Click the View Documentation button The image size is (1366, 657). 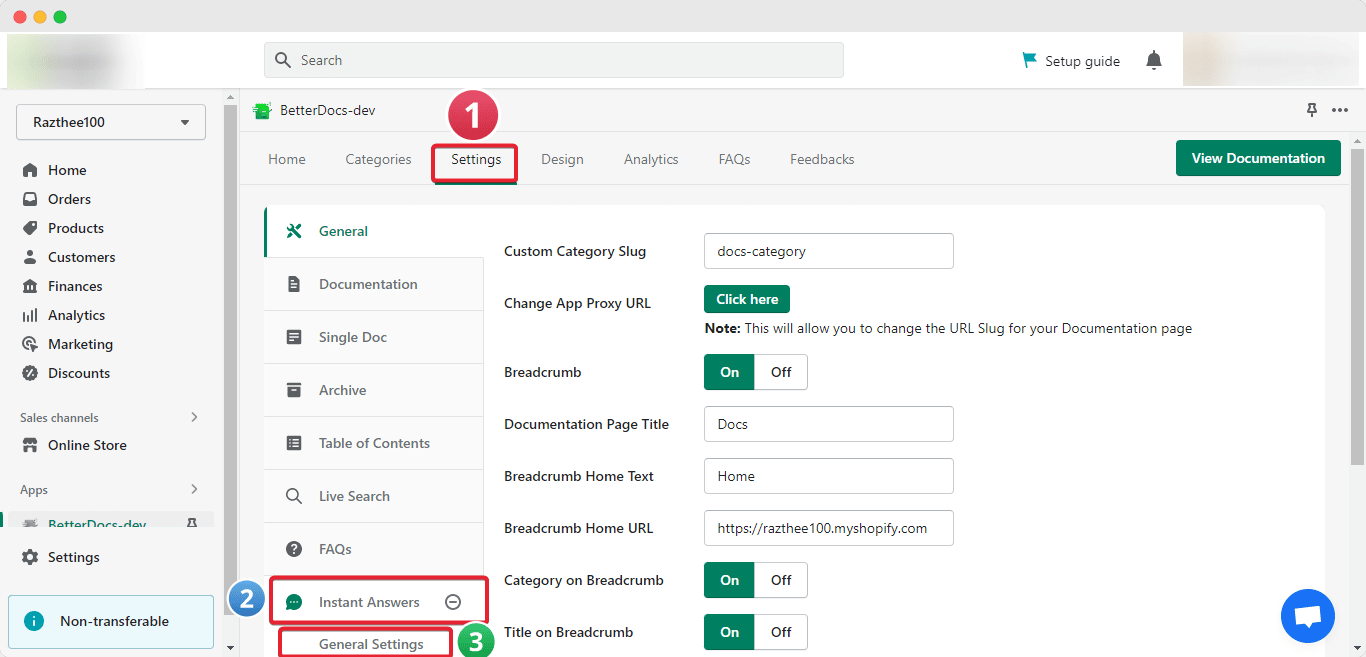1258,158
